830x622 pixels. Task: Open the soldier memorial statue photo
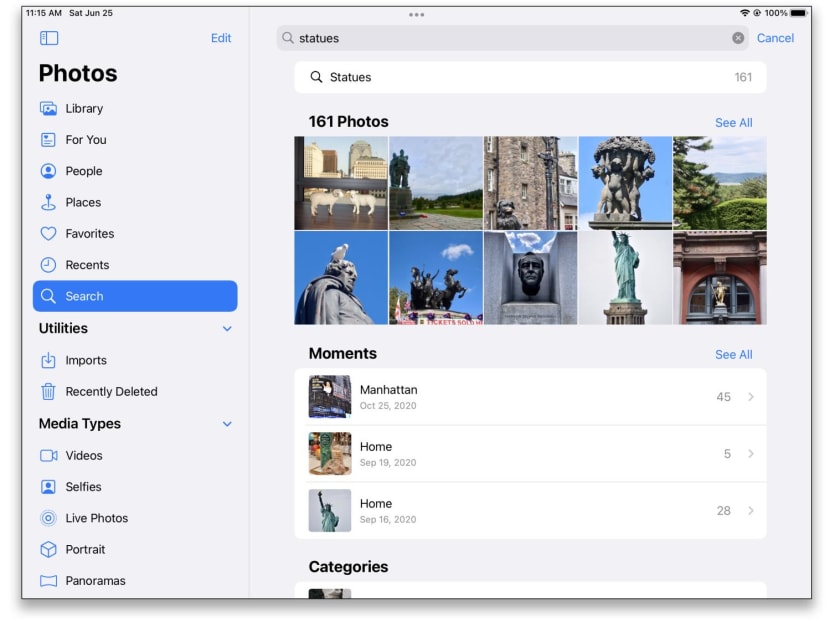(436, 183)
